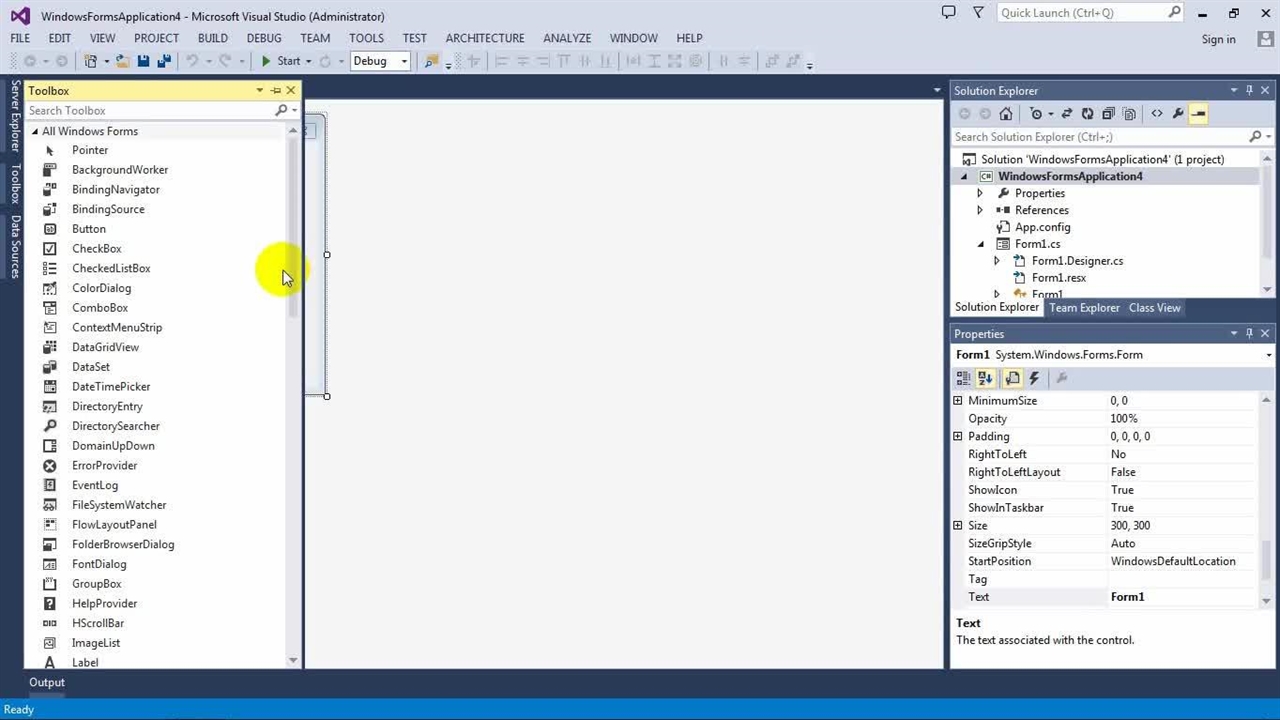Select the CheckBox control in Toolbox
This screenshot has width=1280, height=720.
click(96, 249)
